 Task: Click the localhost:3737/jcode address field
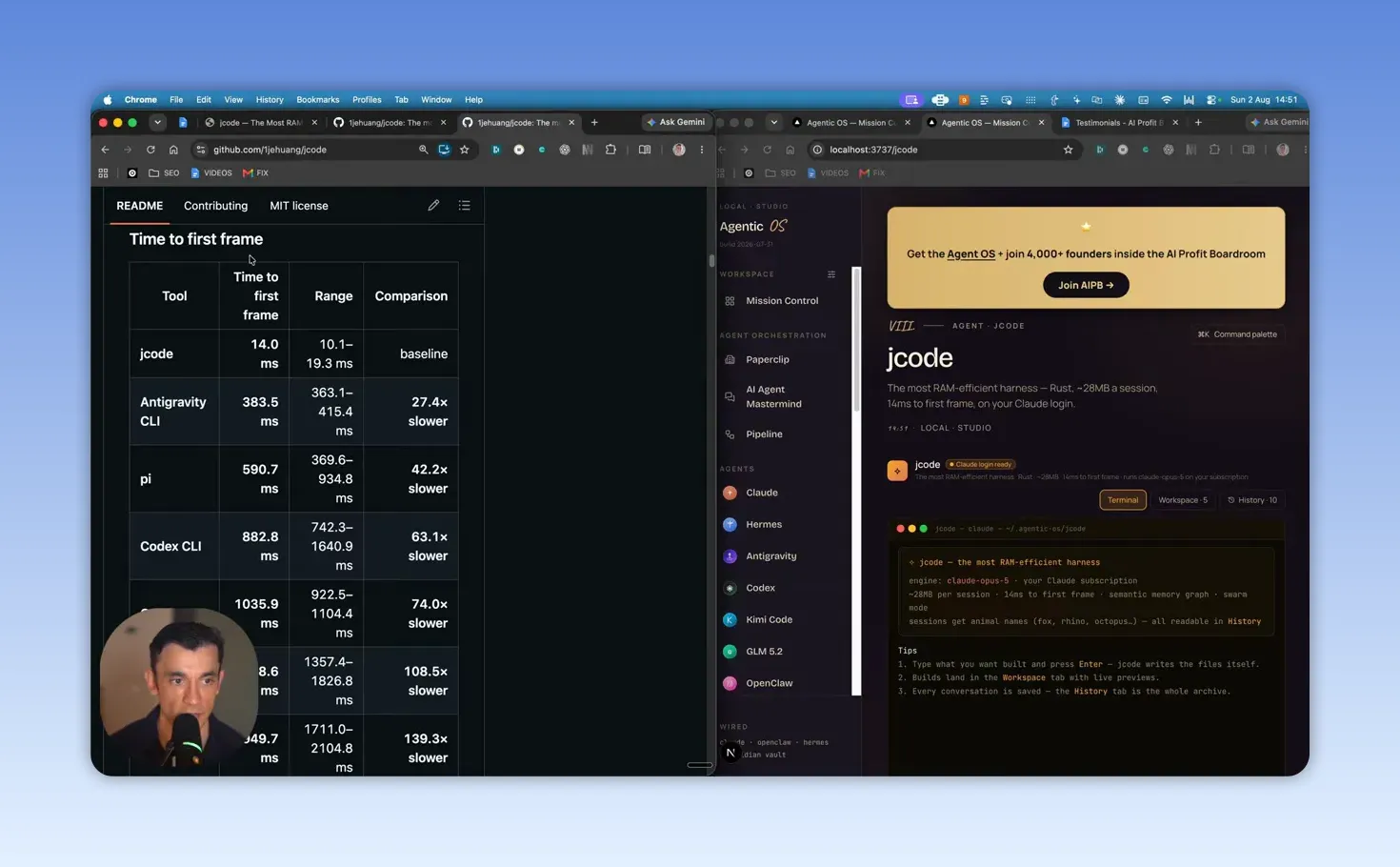tap(943, 150)
